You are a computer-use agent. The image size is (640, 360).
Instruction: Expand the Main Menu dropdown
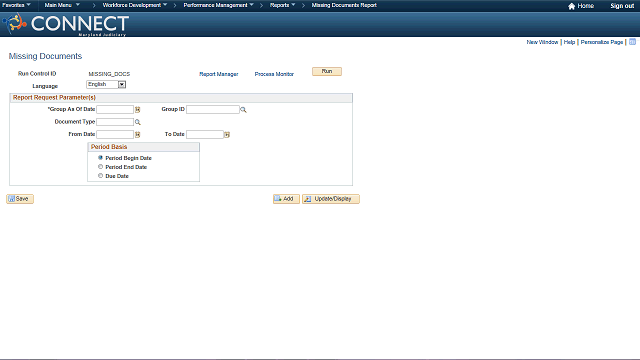click(x=62, y=5)
